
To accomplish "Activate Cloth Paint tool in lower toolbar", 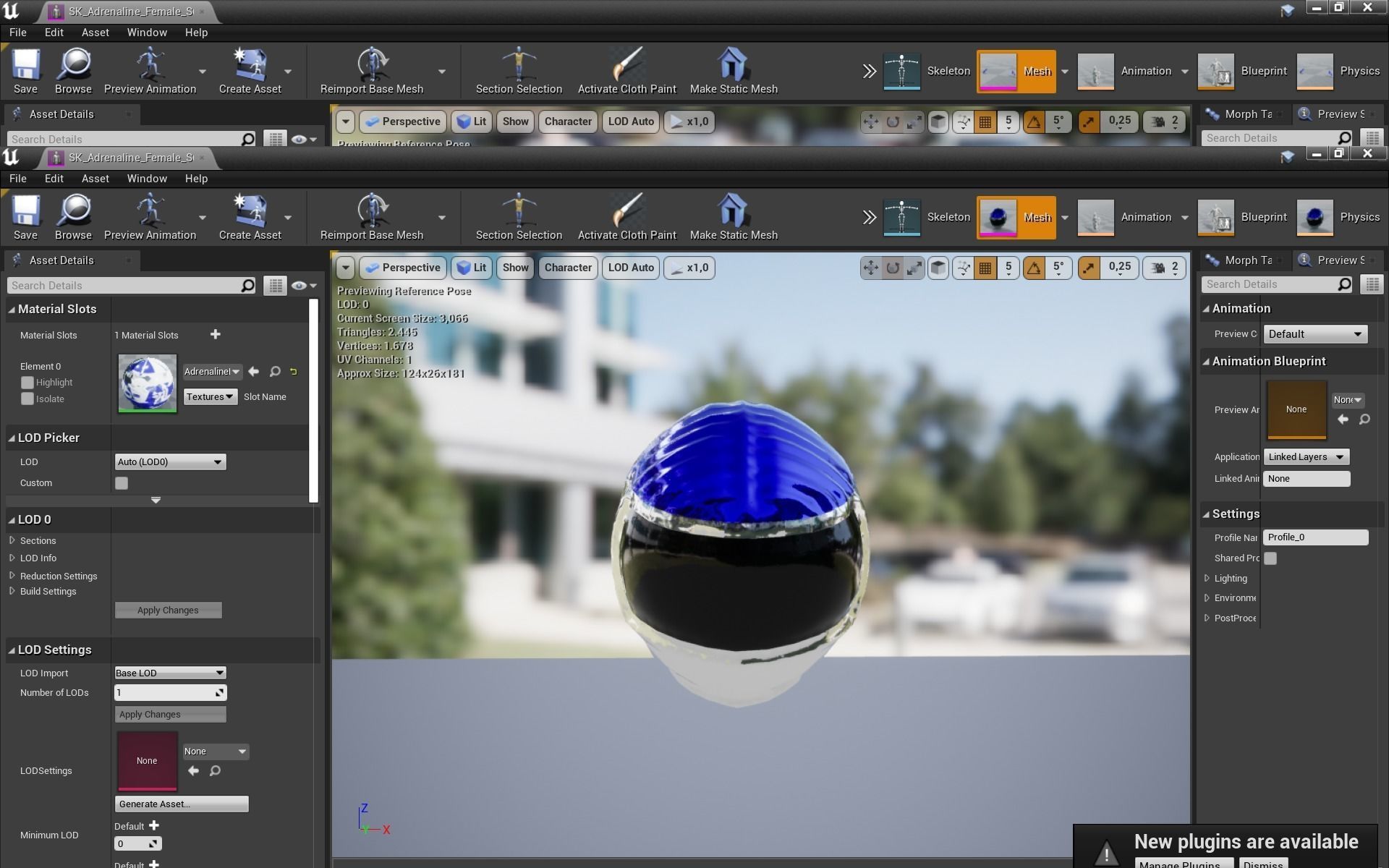I will (626, 211).
